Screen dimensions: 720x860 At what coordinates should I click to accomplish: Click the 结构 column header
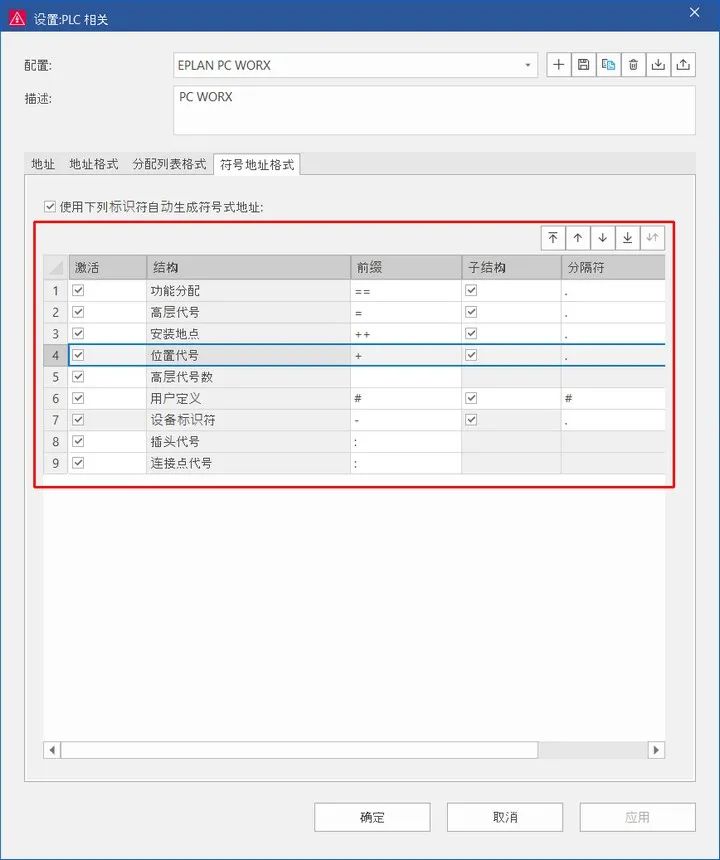coord(248,268)
